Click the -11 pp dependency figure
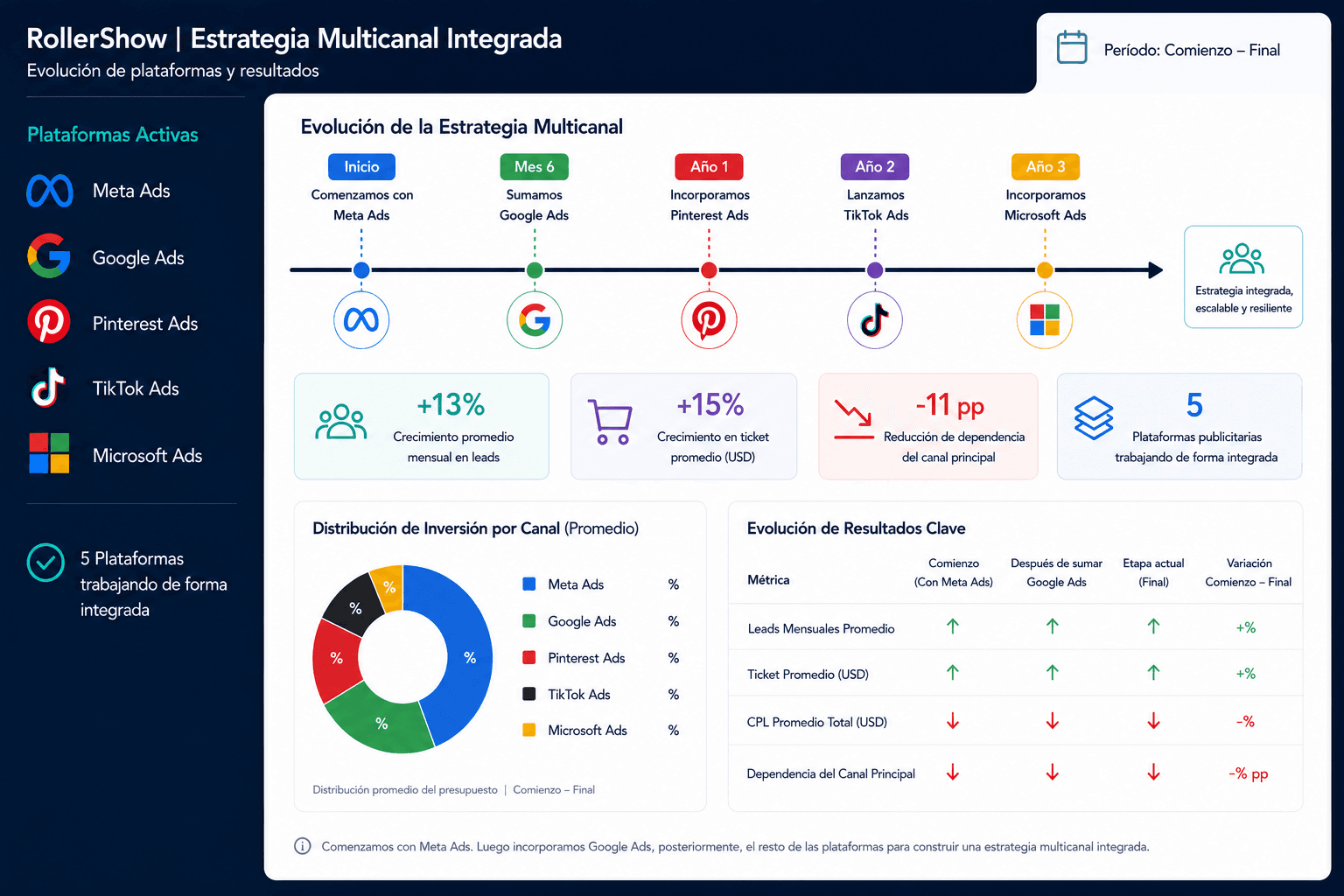 click(x=949, y=405)
